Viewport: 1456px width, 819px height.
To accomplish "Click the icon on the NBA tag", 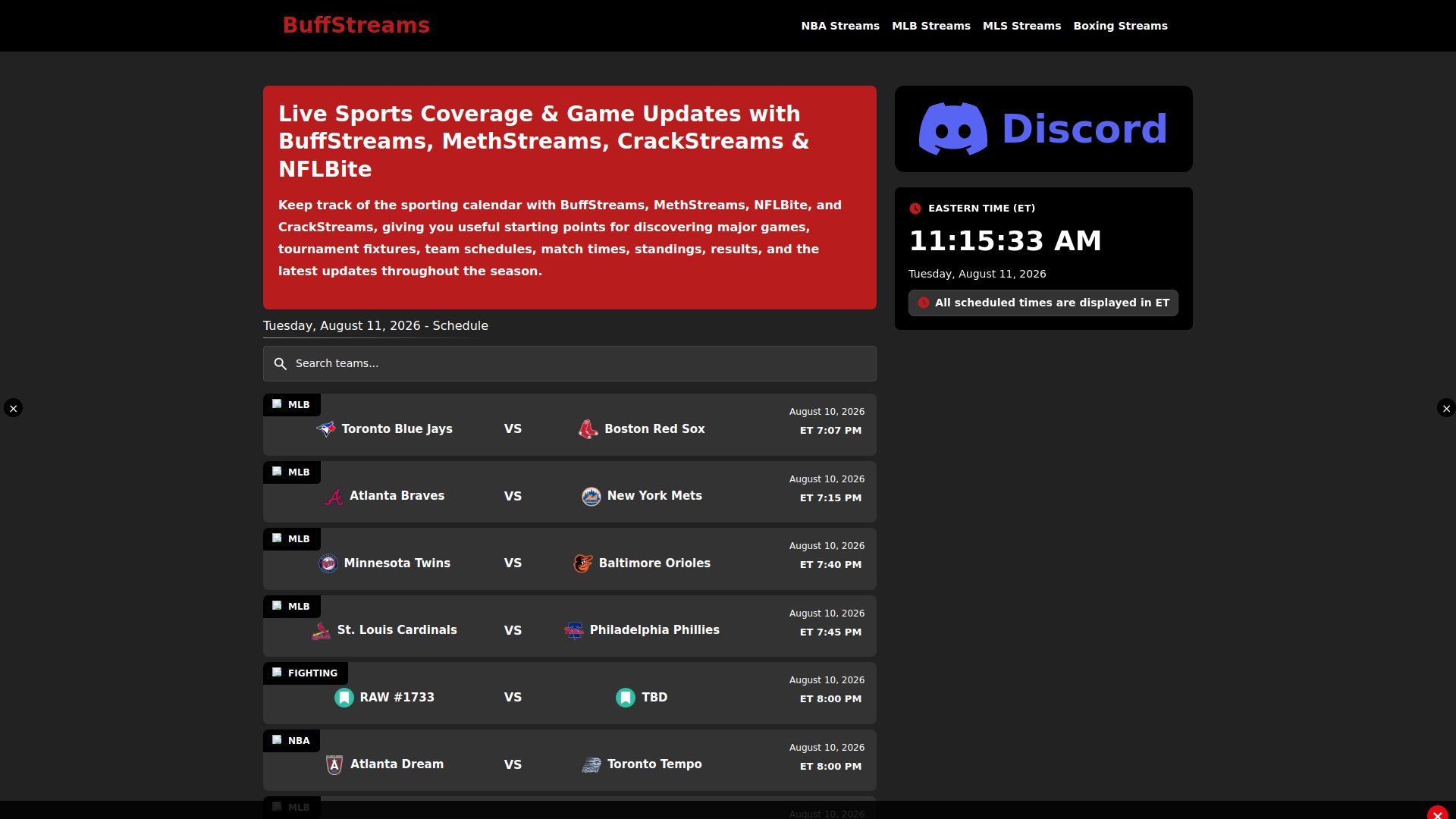I will pyautogui.click(x=277, y=740).
